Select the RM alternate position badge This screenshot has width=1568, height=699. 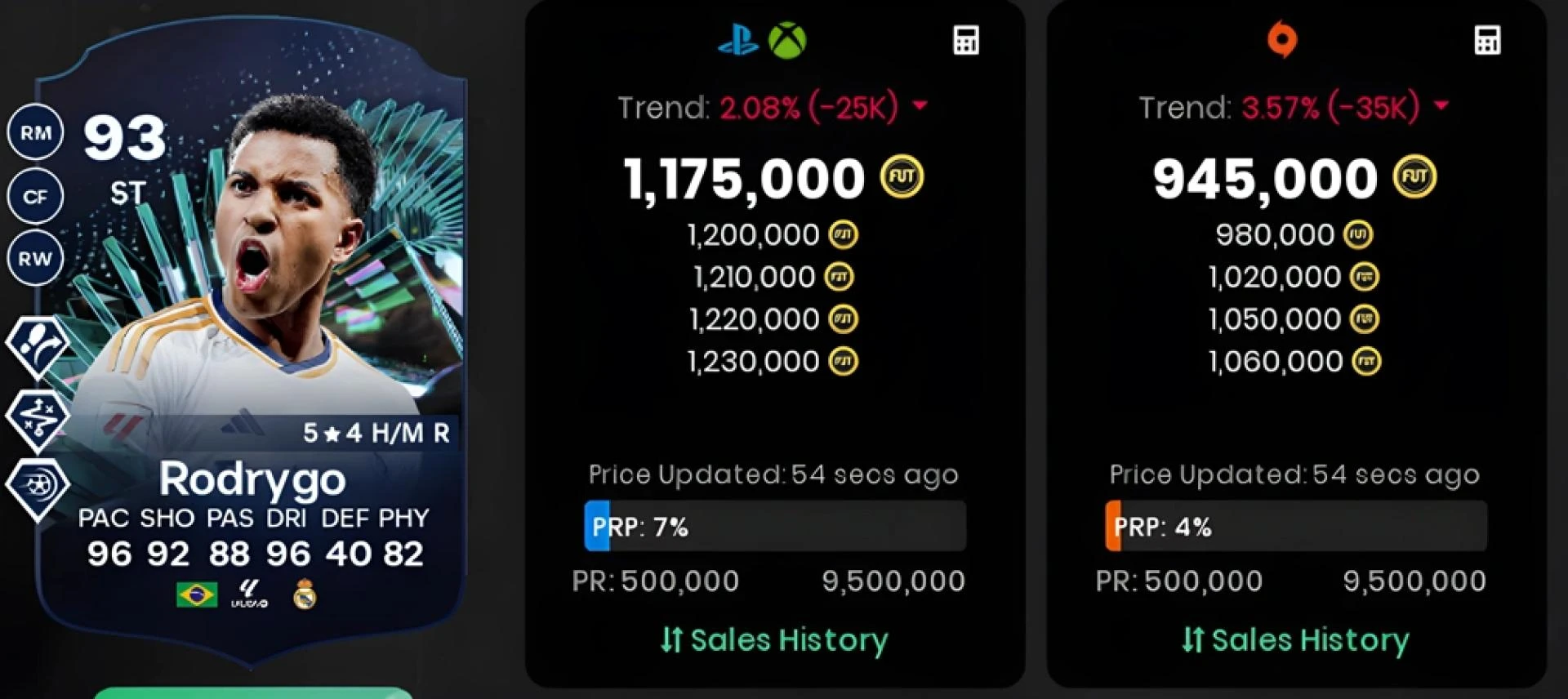[x=35, y=132]
